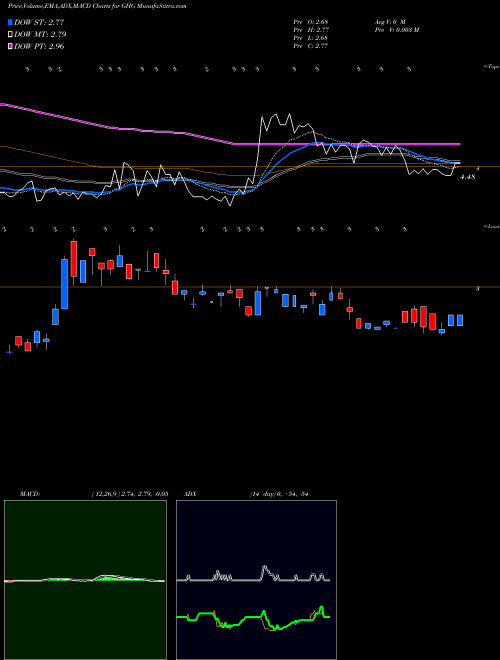Click the 'Pre V: 0.003 M' volume text

[x=396, y=30]
